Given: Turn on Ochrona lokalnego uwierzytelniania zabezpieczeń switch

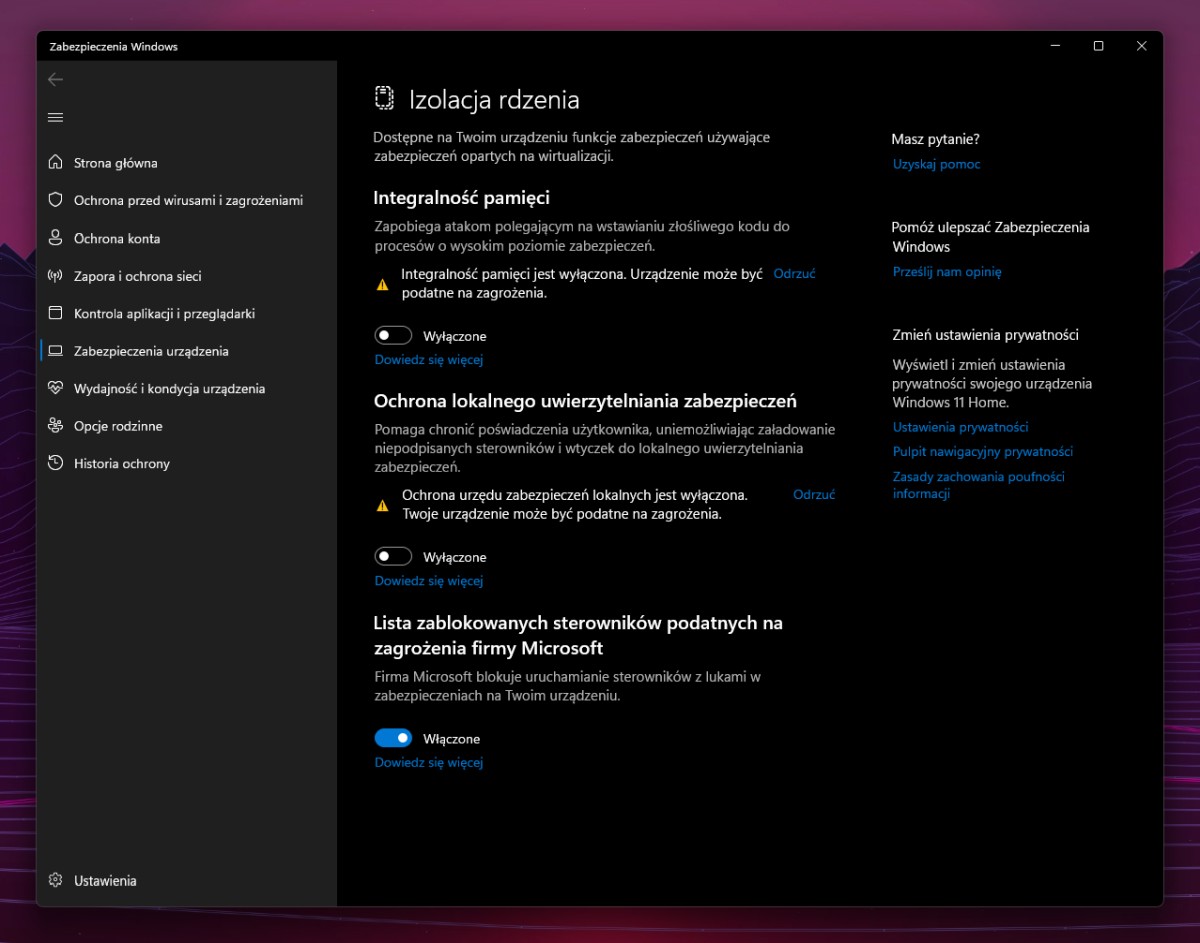Looking at the screenshot, I should tap(394, 556).
